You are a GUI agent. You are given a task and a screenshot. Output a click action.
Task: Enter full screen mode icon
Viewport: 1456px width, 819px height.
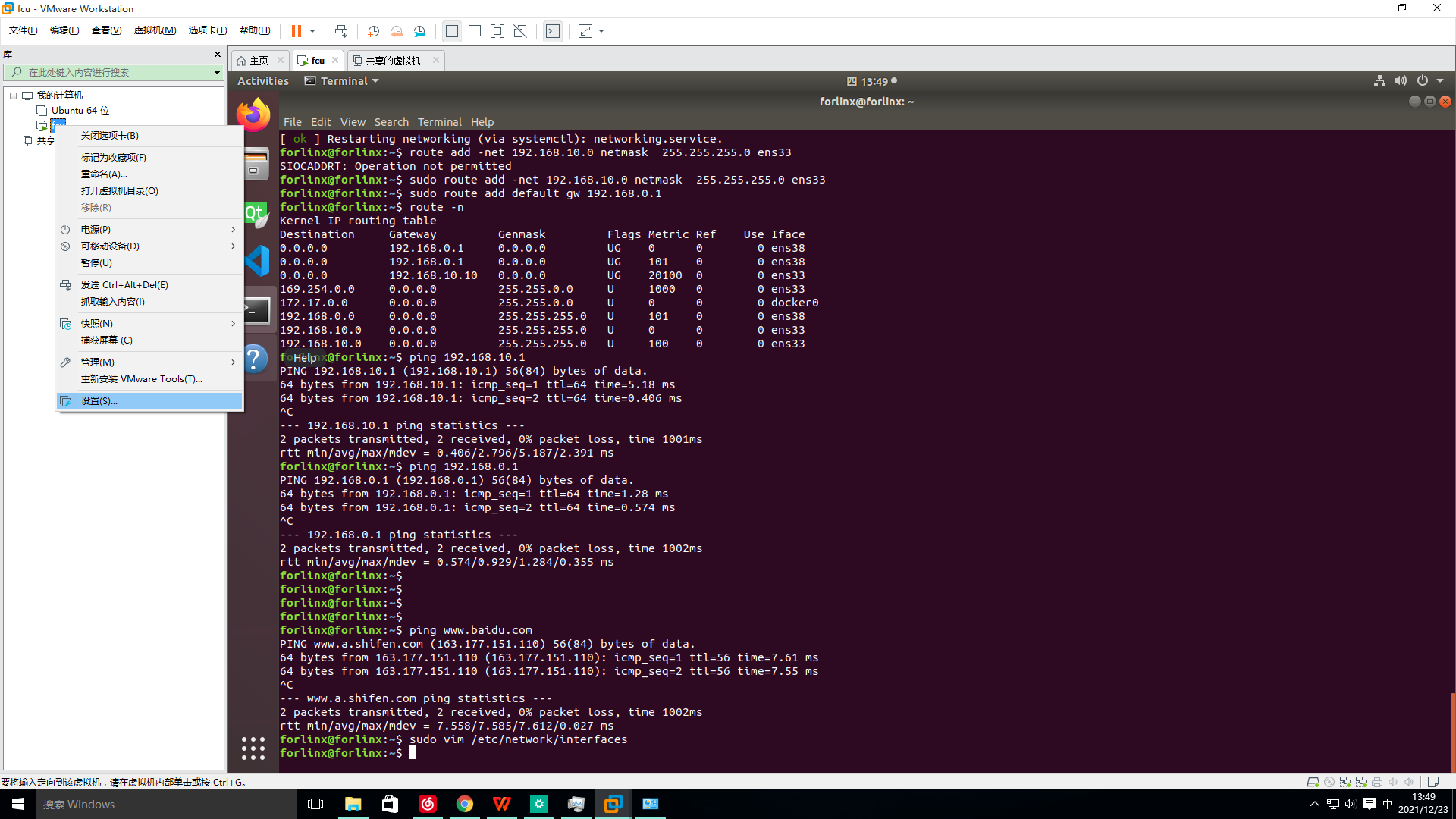pyautogui.click(x=497, y=31)
